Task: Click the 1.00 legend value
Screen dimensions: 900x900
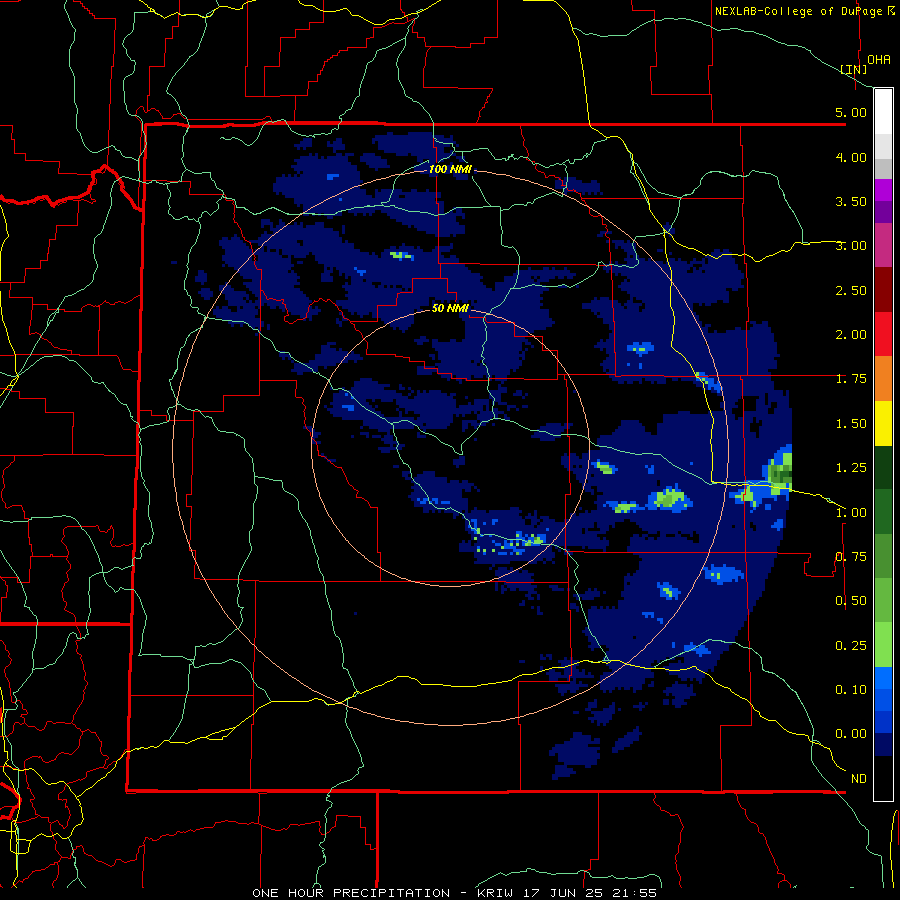Action: [x=851, y=513]
